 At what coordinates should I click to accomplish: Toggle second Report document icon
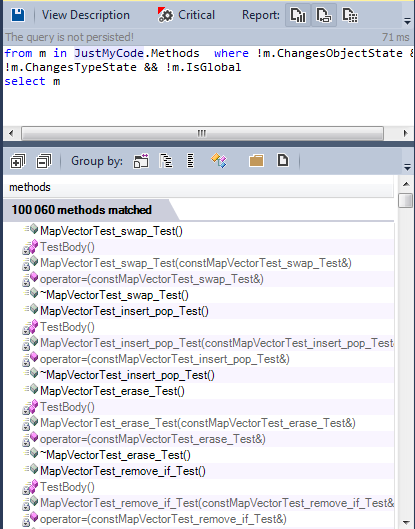pyautogui.click(x=324, y=15)
